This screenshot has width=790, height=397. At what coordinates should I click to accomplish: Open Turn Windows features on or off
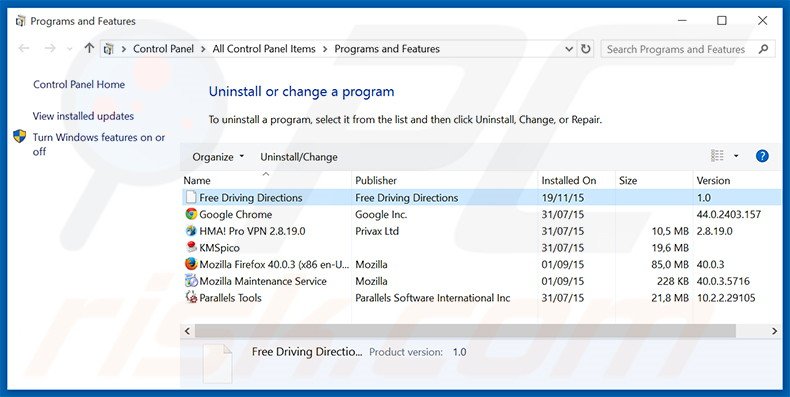point(99,144)
